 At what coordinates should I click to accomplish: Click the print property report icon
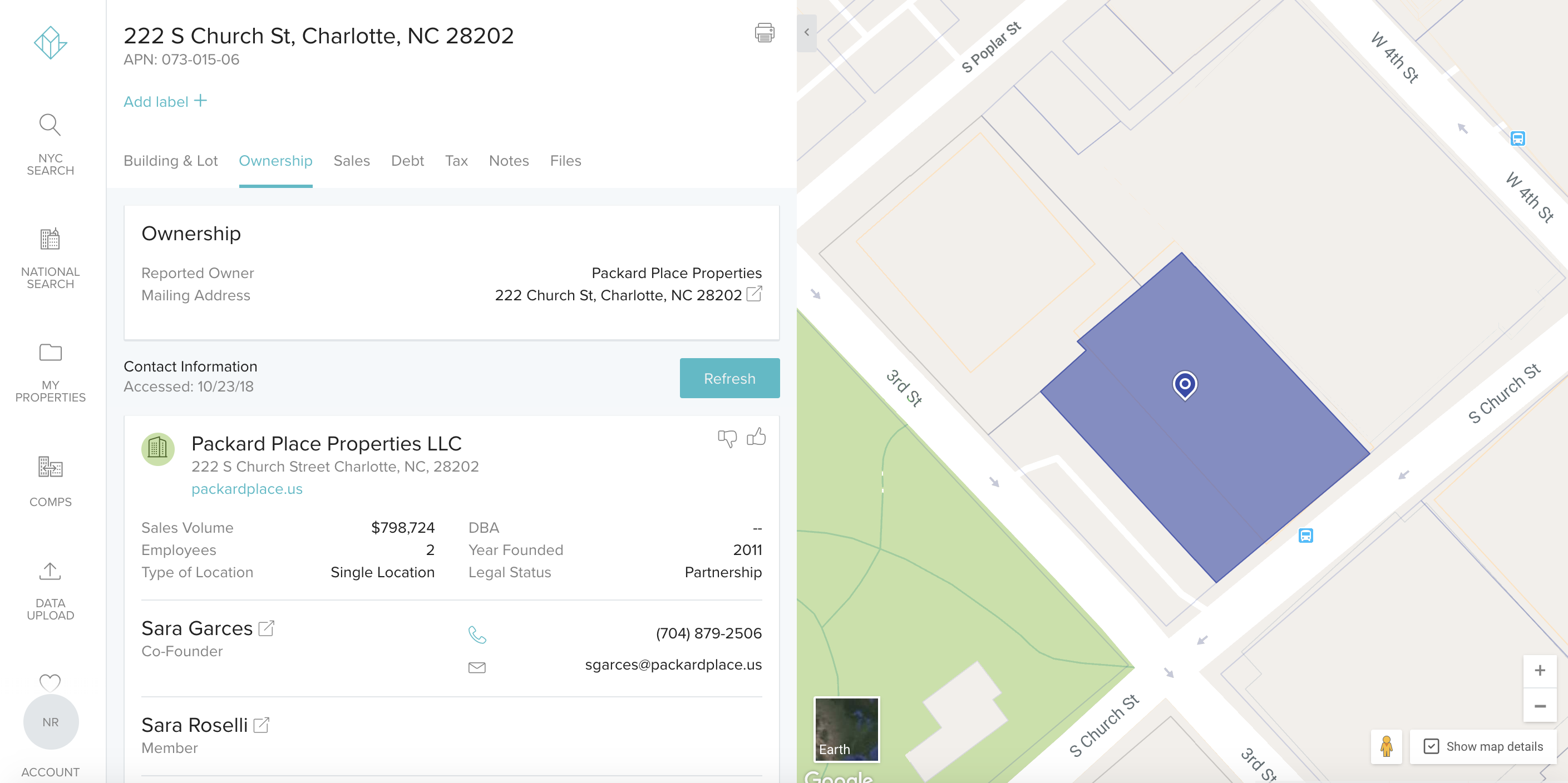point(765,33)
